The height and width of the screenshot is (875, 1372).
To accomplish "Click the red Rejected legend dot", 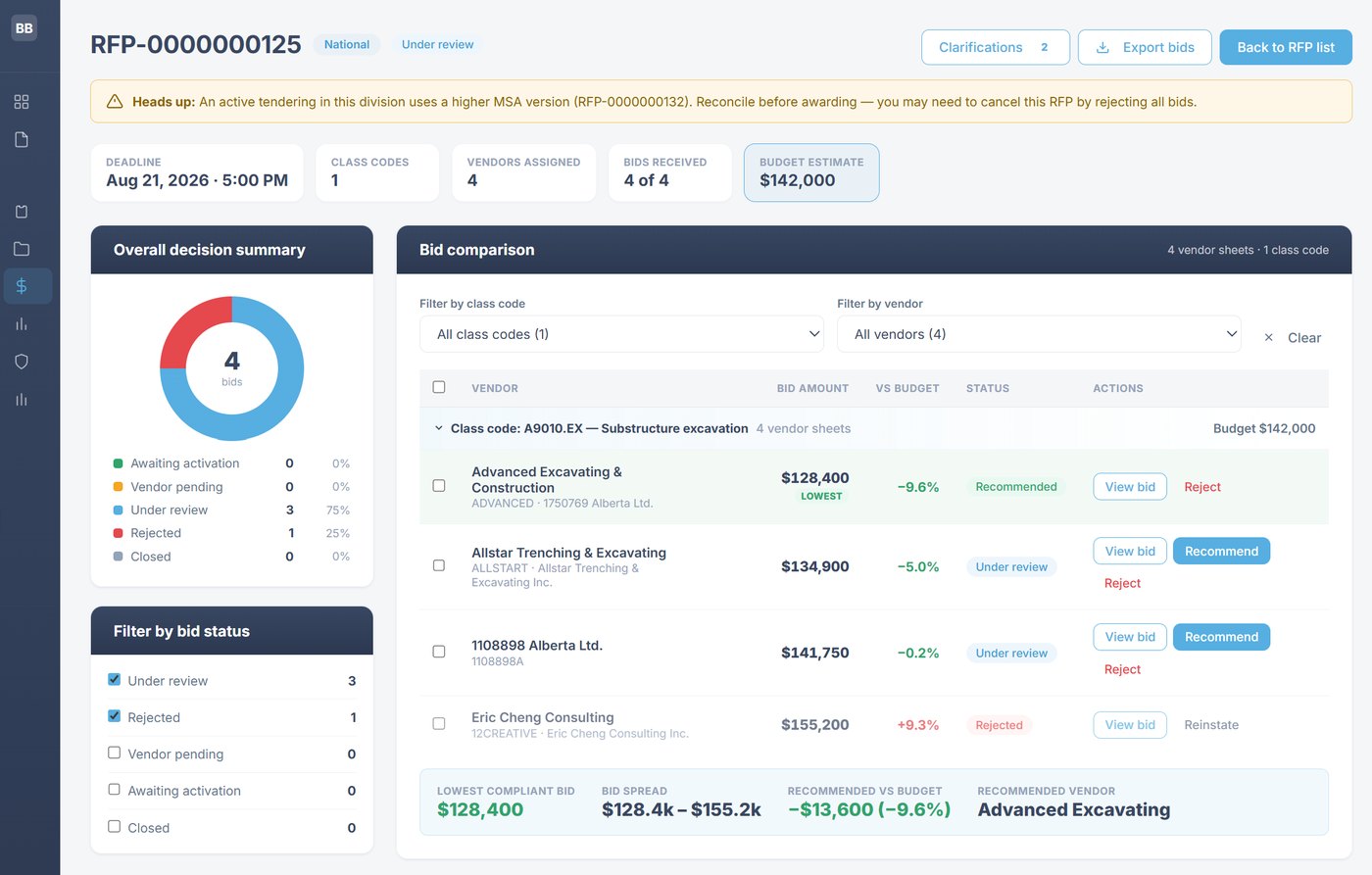I will (119, 533).
